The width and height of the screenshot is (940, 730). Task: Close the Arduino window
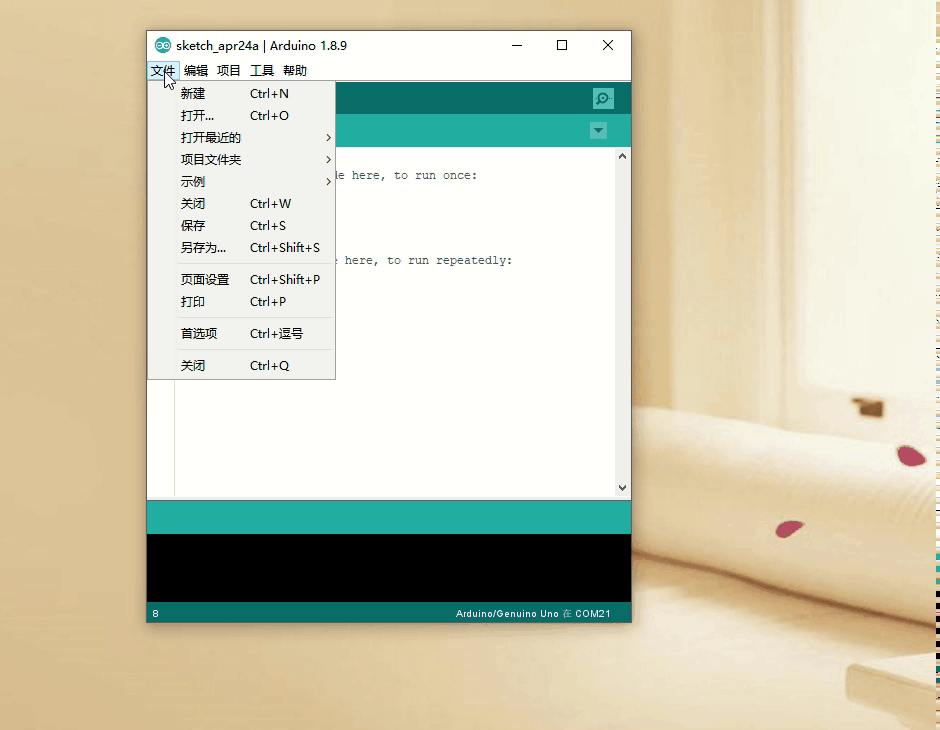(x=608, y=46)
